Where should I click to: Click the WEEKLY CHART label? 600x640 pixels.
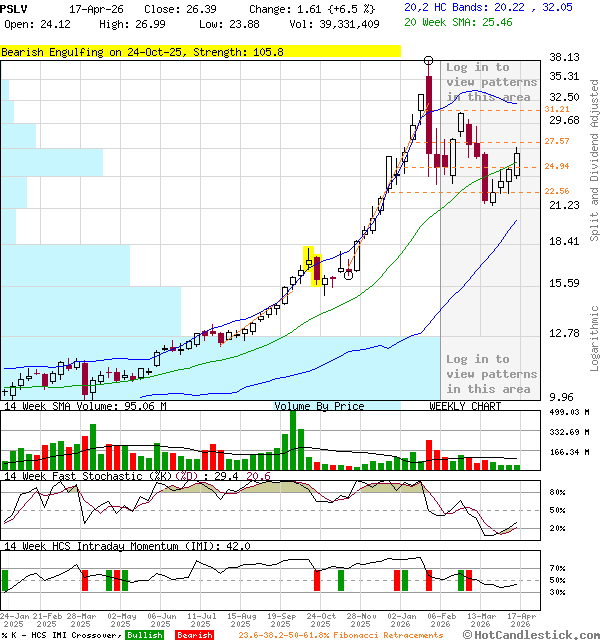(x=465, y=406)
